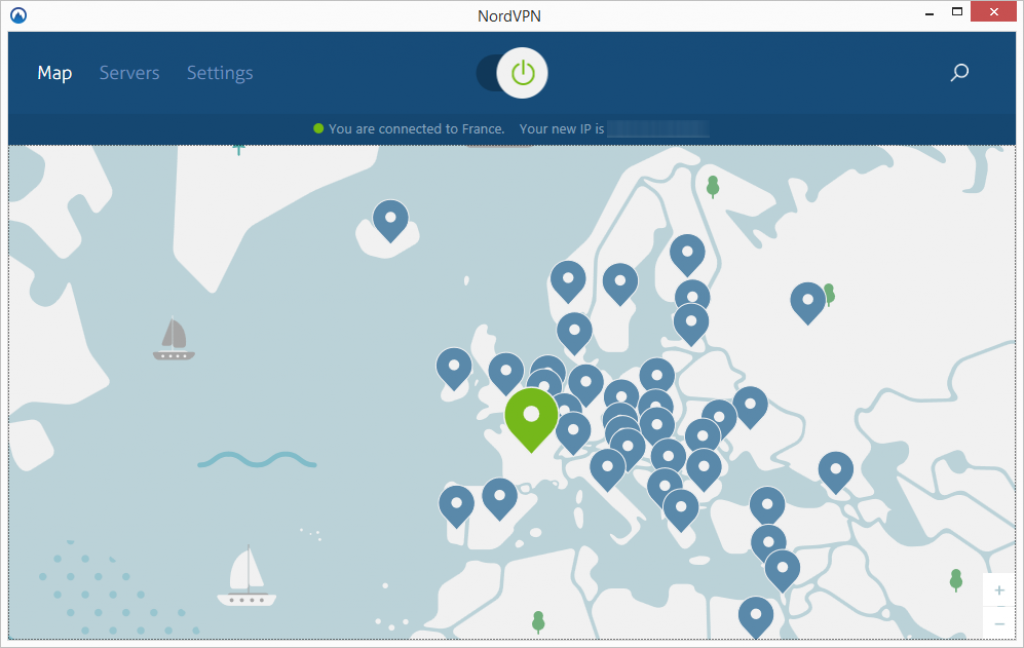Open the search magnifier icon

(x=959, y=73)
